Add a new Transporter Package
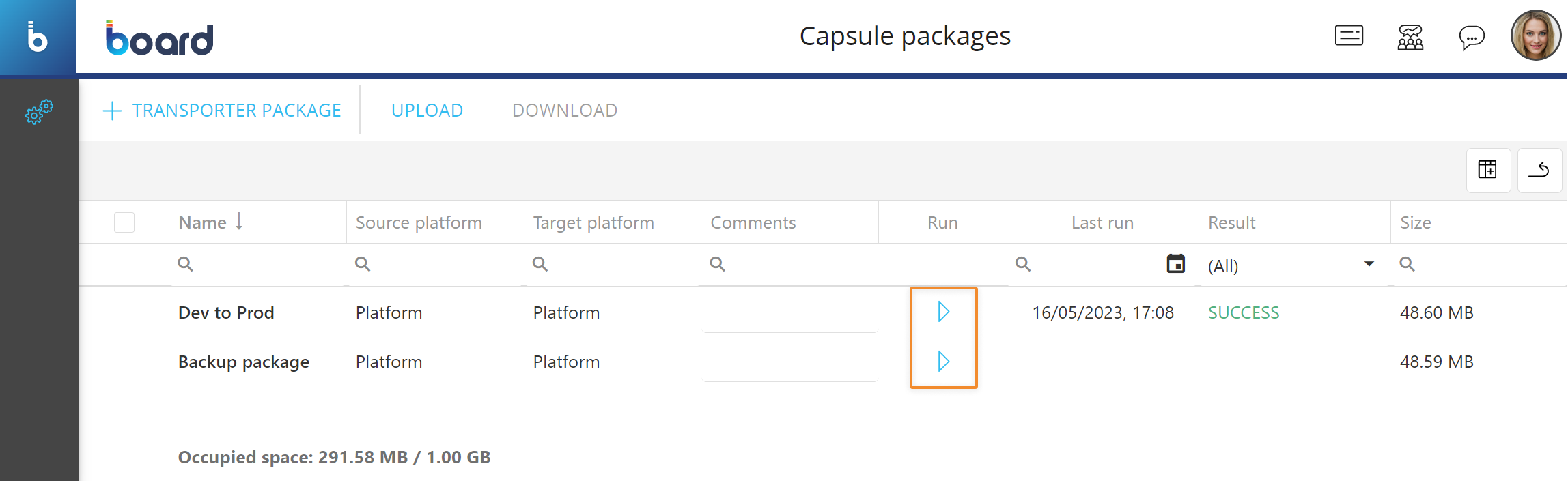Image resolution: width=1568 pixels, height=481 pixels. pyautogui.click(x=222, y=111)
